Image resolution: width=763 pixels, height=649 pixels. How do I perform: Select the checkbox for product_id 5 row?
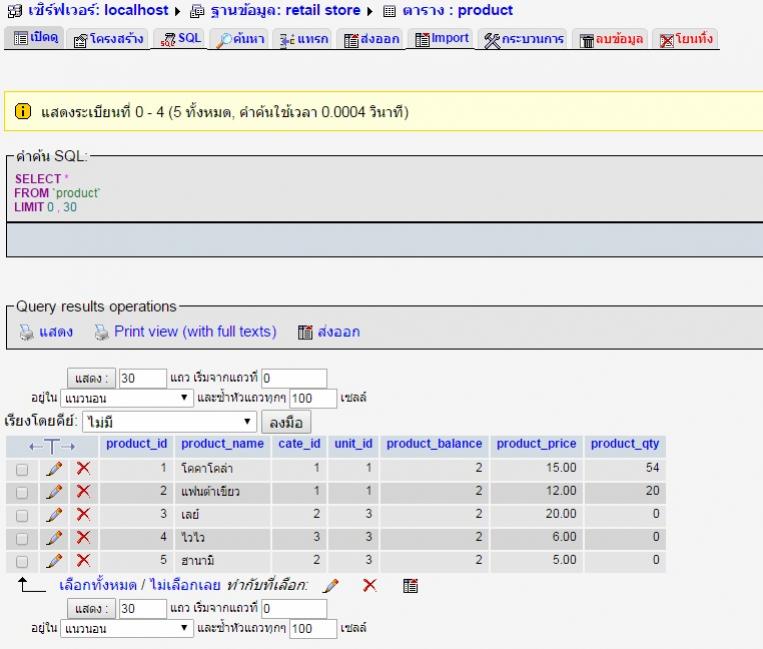point(22,561)
